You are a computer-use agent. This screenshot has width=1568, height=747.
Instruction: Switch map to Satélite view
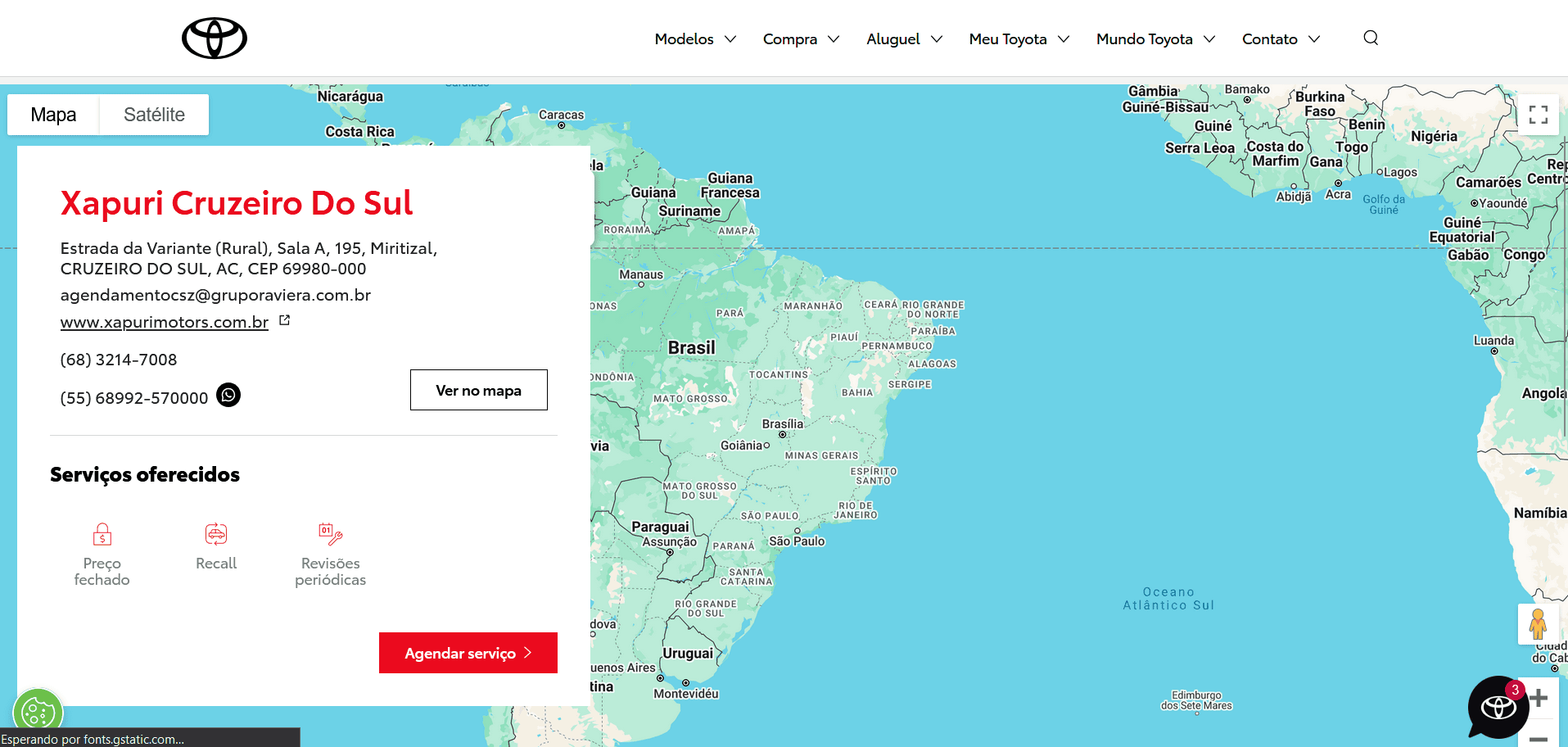(x=154, y=115)
